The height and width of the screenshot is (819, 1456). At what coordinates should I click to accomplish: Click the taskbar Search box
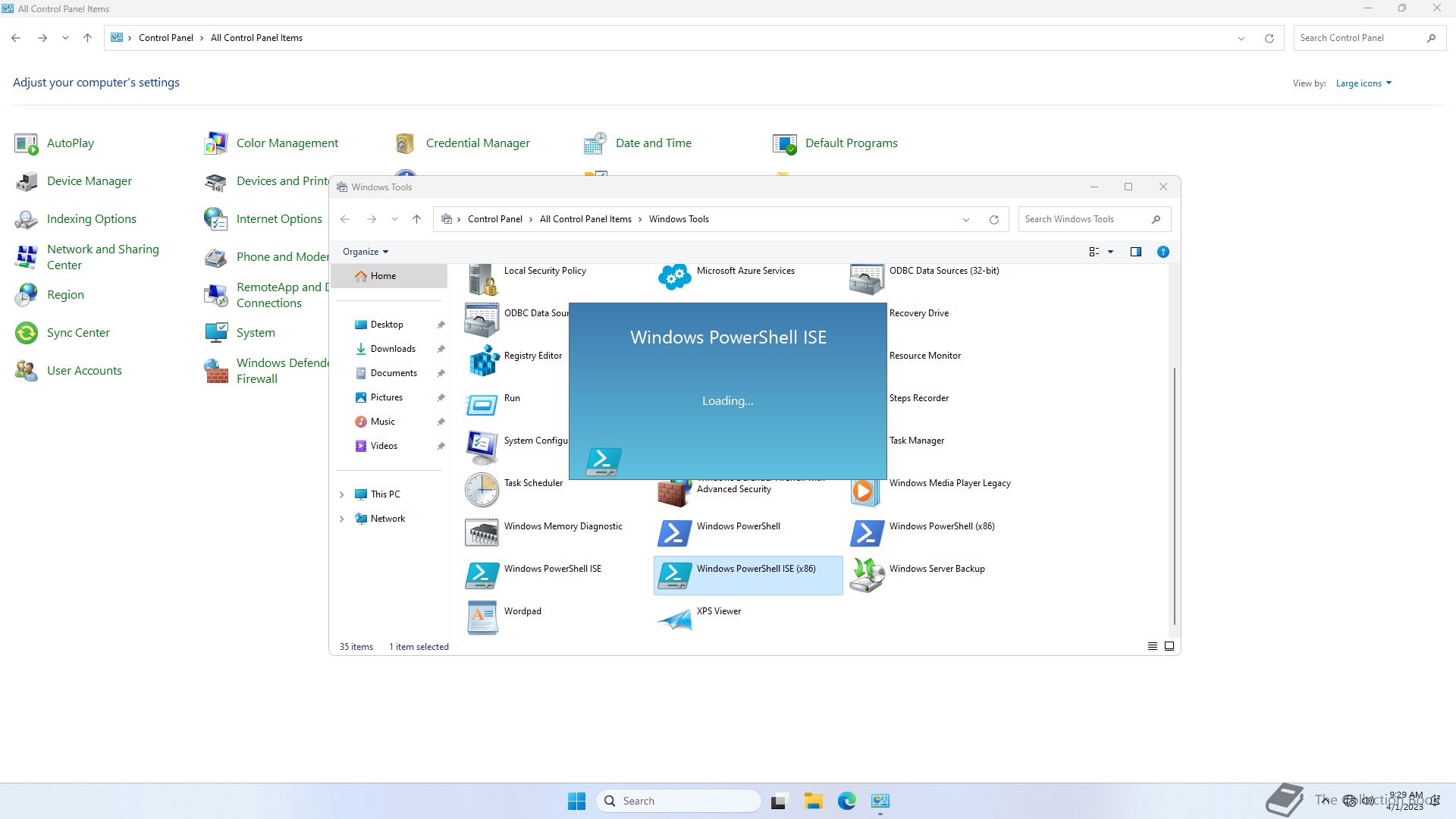click(679, 801)
